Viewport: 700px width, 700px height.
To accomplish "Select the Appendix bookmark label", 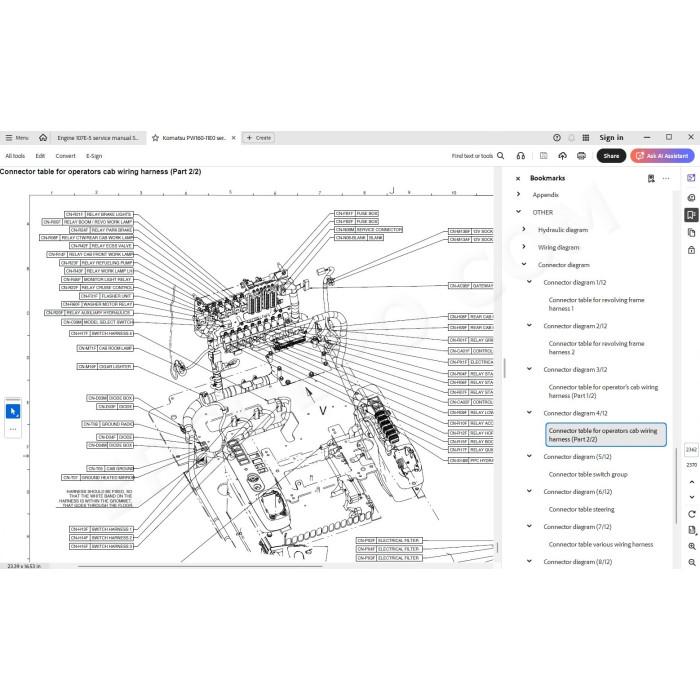I will coord(546,195).
